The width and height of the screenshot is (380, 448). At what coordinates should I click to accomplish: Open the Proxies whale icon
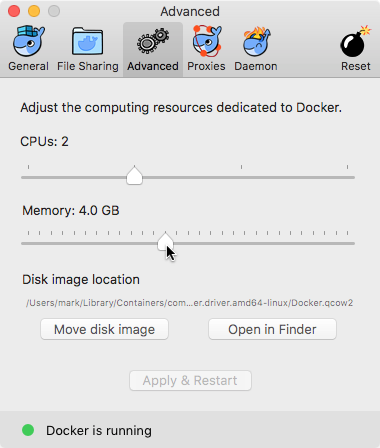click(207, 41)
